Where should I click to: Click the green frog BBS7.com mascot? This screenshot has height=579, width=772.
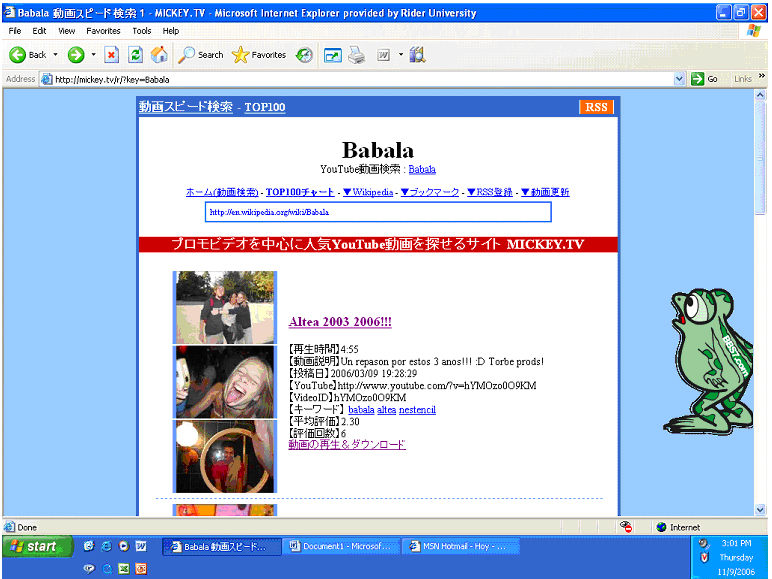coord(709,362)
